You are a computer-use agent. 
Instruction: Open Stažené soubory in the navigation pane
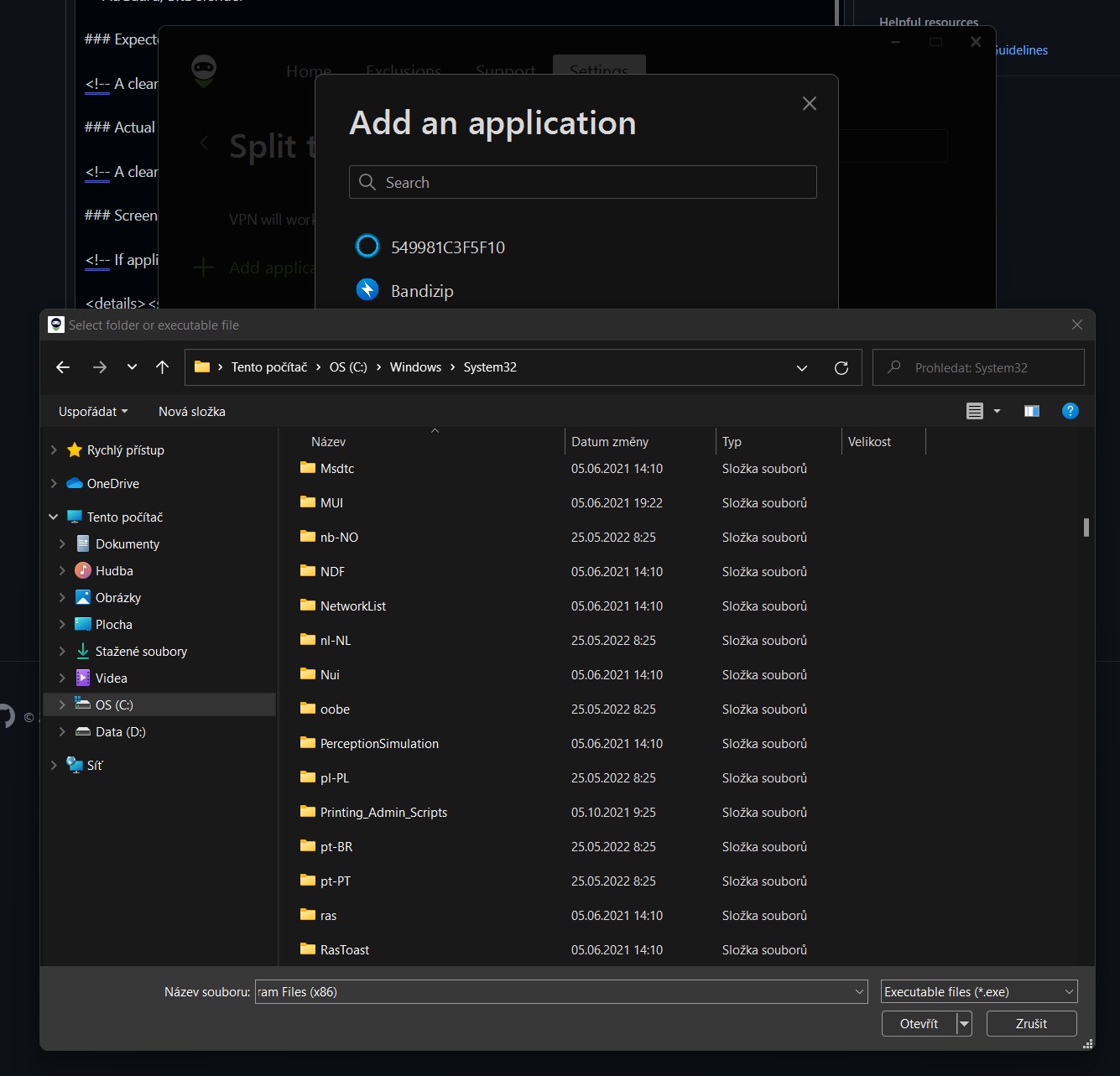coord(141,651)
